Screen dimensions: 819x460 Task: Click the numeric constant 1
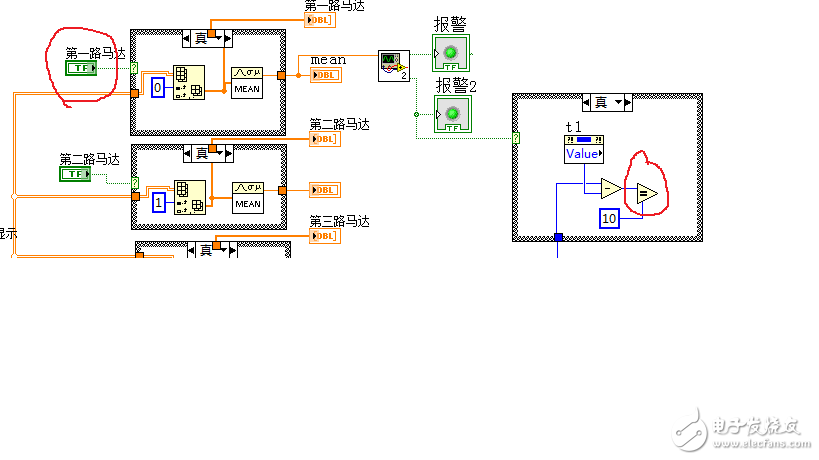point(159,202)
